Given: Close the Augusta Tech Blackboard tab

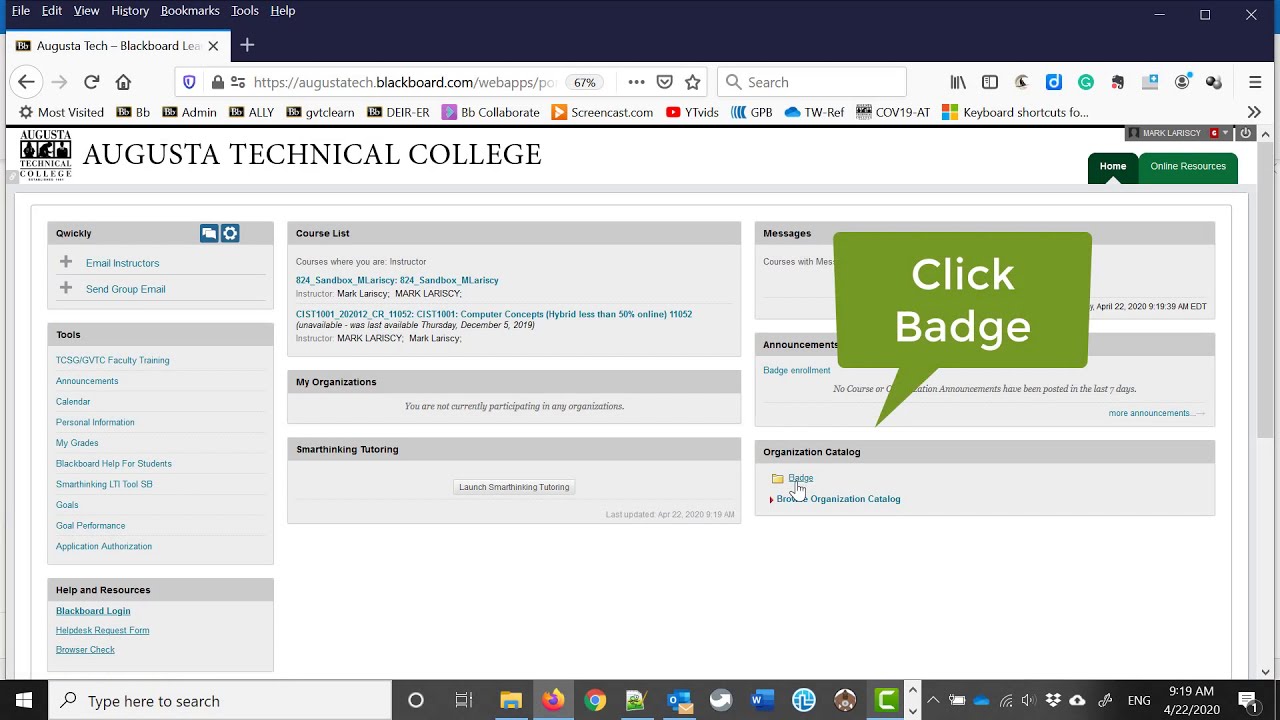Looking at the screenshot, I should (213, 46).
